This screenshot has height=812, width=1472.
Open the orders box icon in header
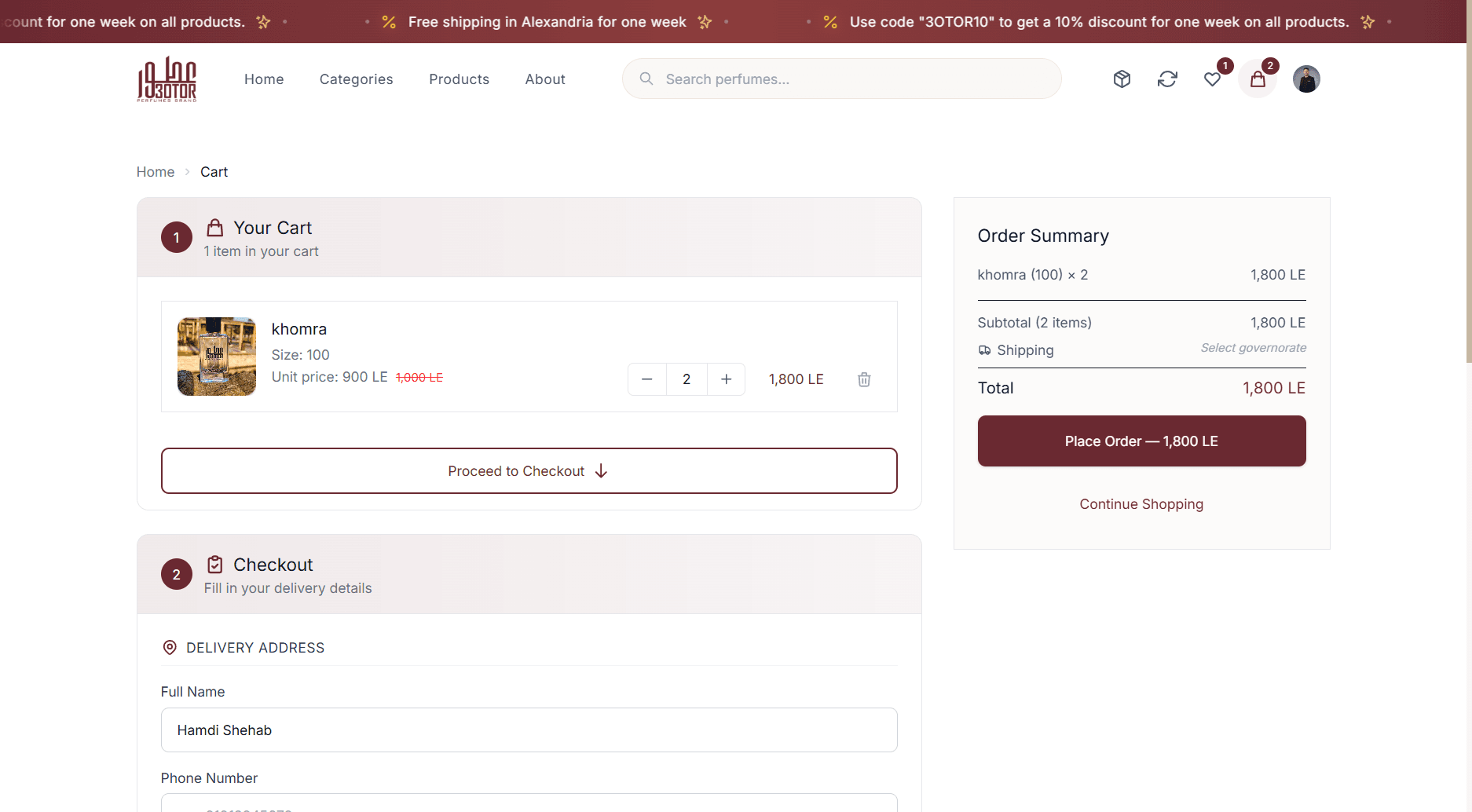pyautogui.click(x=1122, y=79)
